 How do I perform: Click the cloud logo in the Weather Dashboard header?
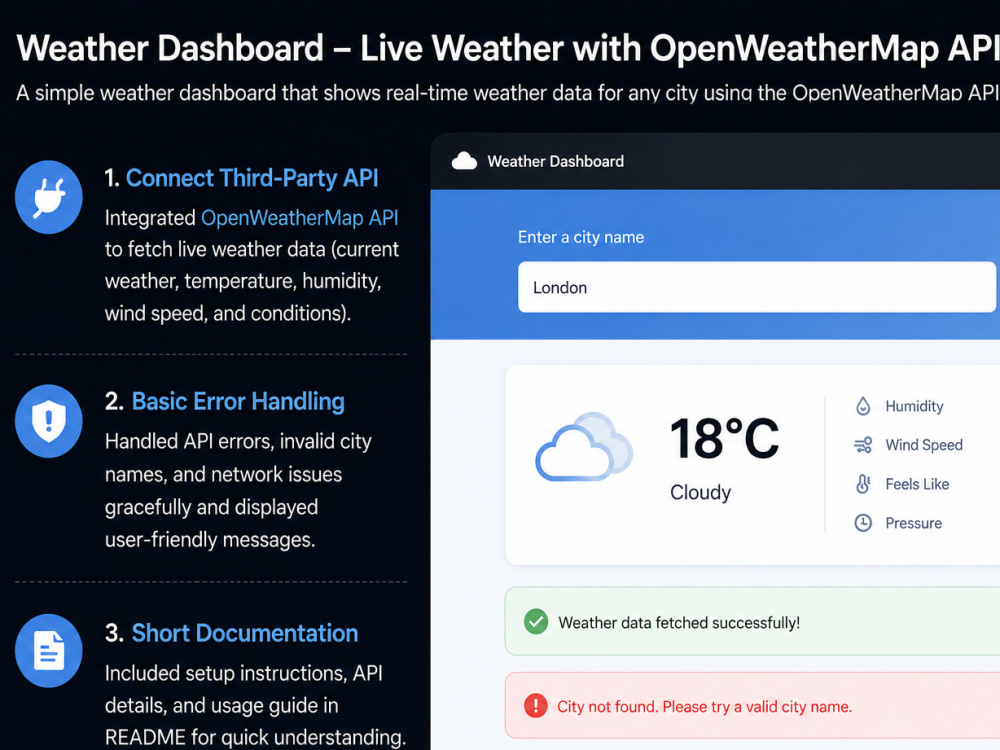coord(464,161)
